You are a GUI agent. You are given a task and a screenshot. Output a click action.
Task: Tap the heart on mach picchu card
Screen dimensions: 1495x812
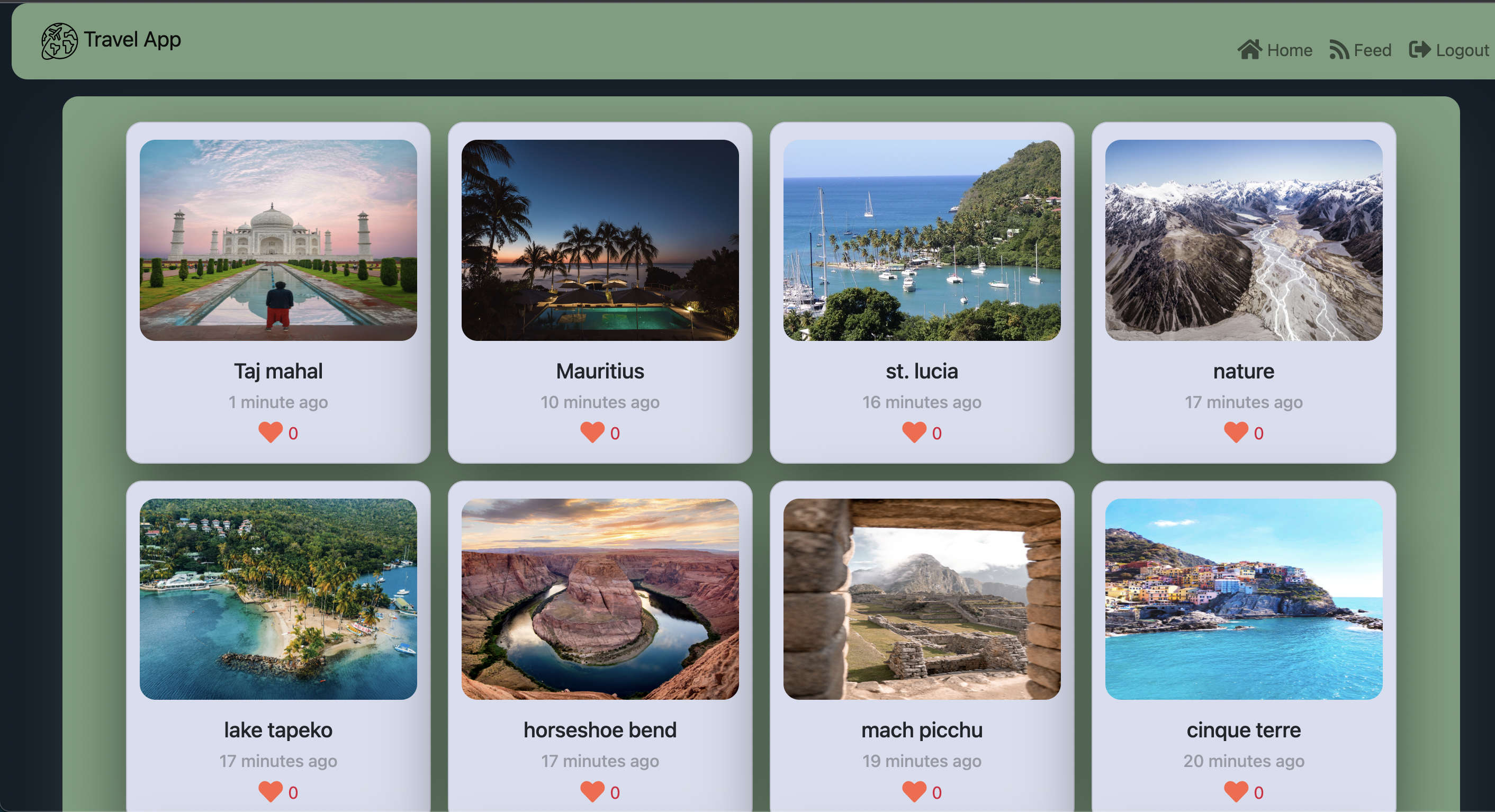914,791
